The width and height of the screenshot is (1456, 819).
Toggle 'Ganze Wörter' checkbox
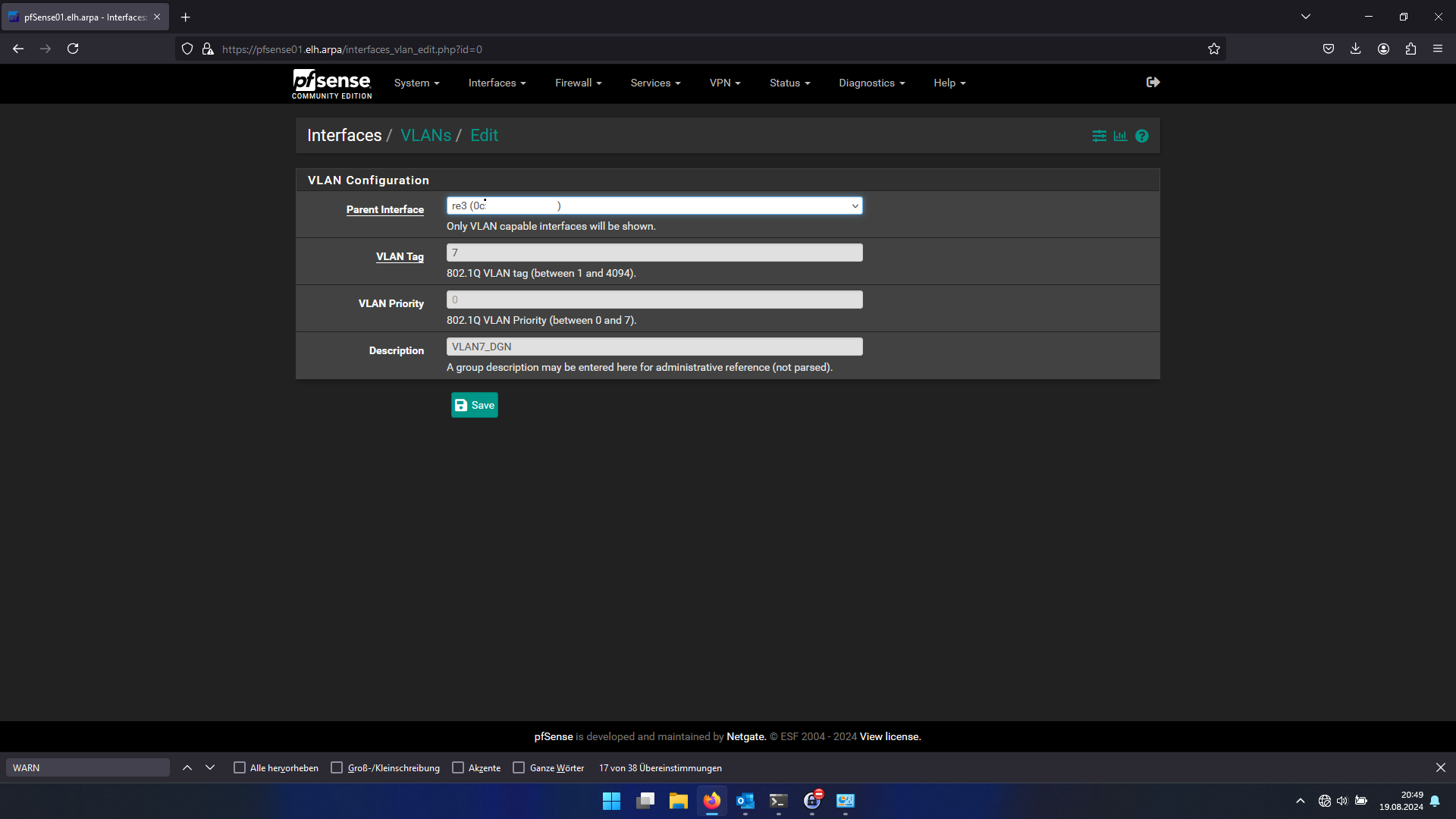click(x=519, y=767)
